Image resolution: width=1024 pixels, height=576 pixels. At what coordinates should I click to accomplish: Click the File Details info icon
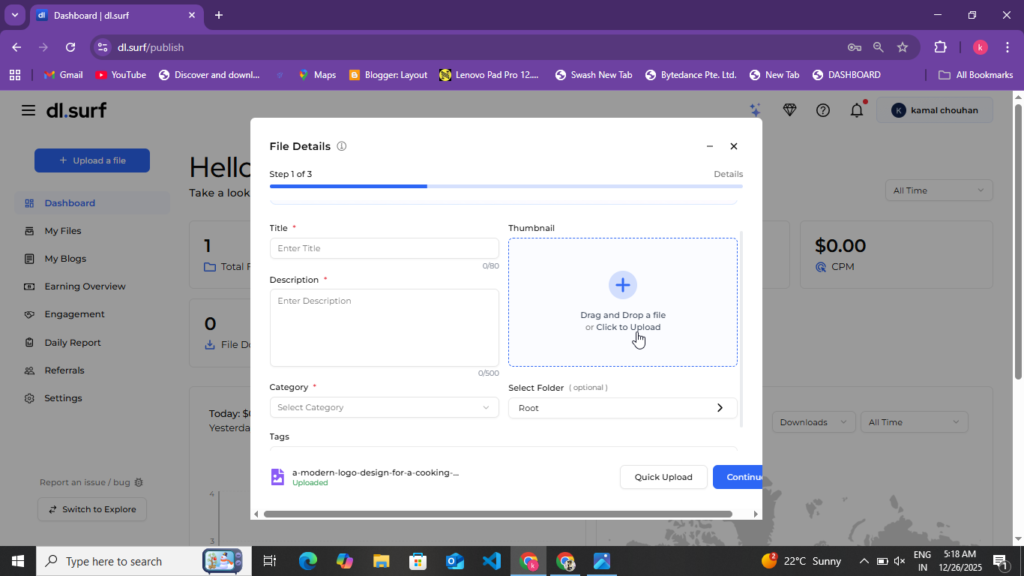[x=341, y=146]
